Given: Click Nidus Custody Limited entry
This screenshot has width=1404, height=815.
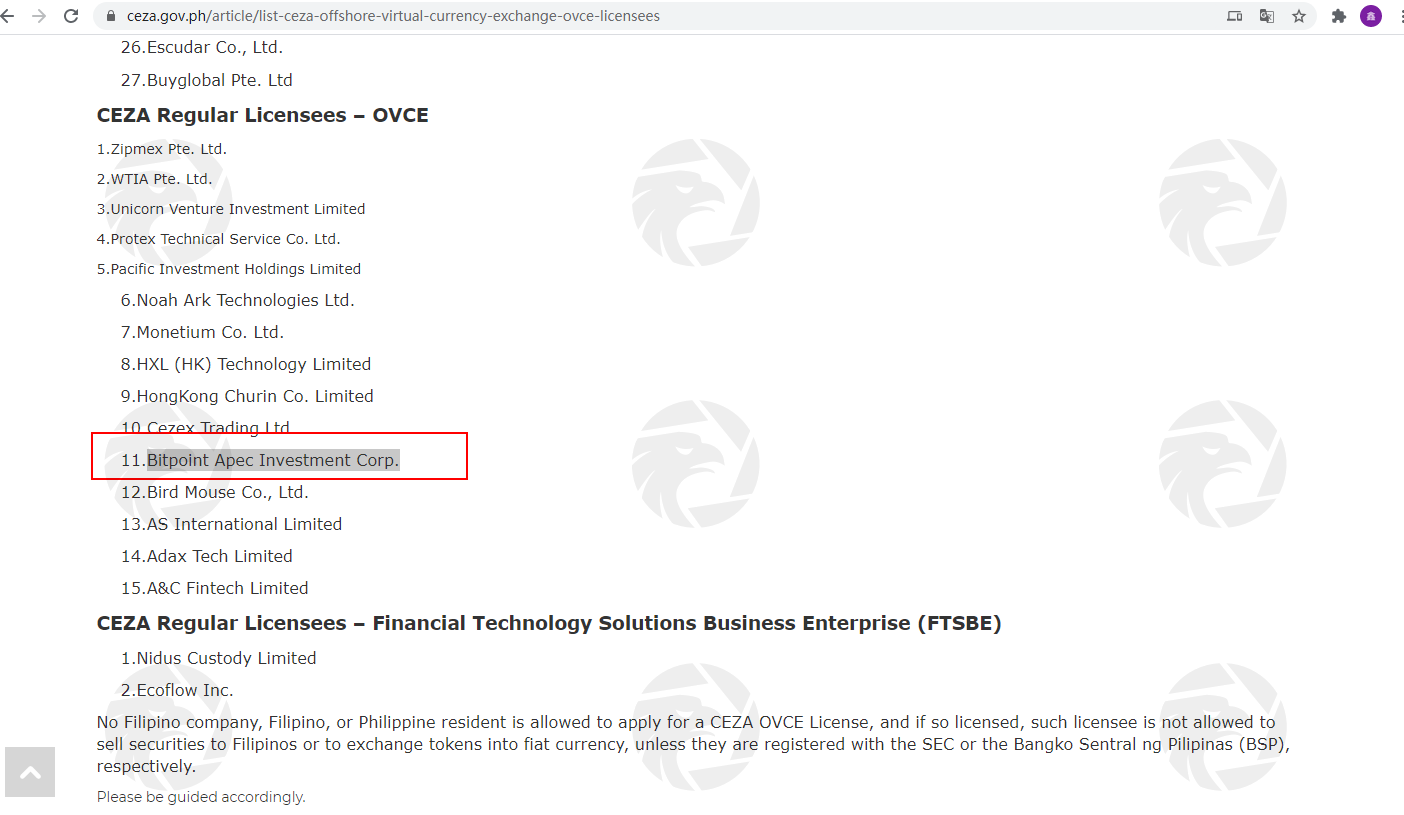Looking at the screenshot, I should click(219, 658).
